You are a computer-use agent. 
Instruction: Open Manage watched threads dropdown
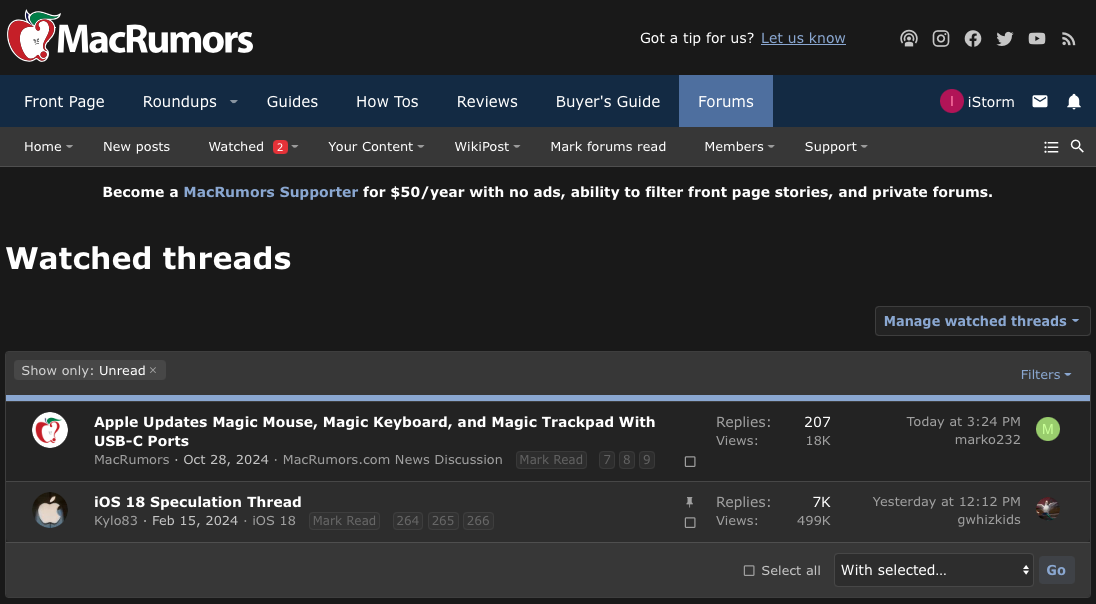(x=982, y=321)
